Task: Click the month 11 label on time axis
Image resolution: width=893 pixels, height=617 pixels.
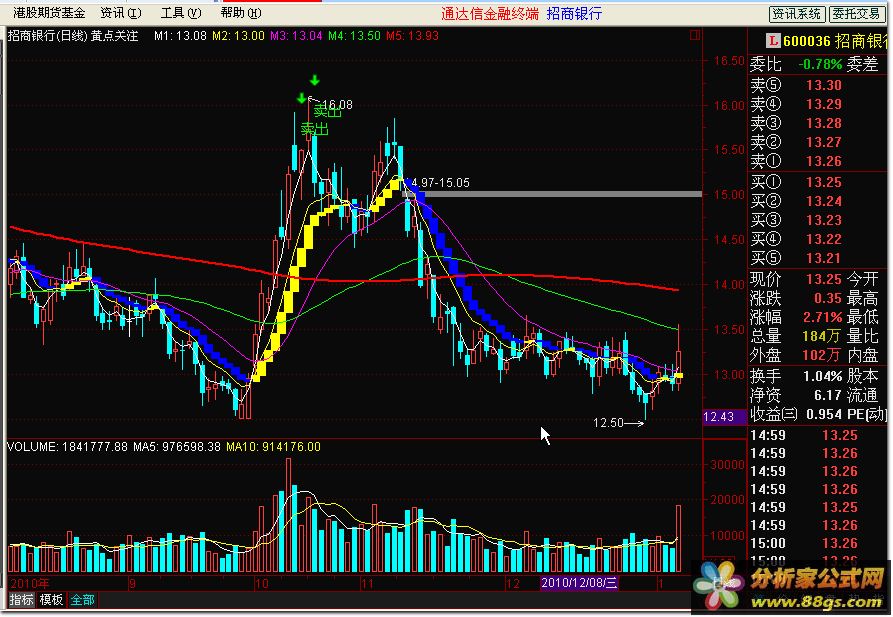Action: [367, 584]
